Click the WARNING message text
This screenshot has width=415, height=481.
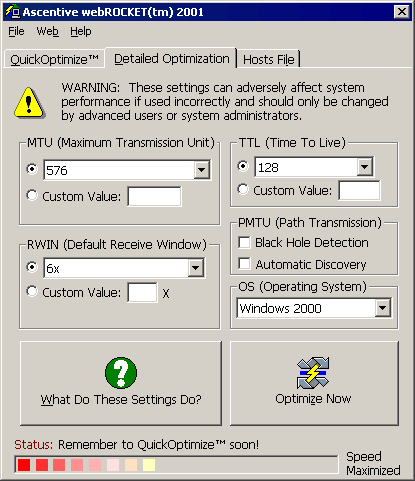(x=225, y=102)
